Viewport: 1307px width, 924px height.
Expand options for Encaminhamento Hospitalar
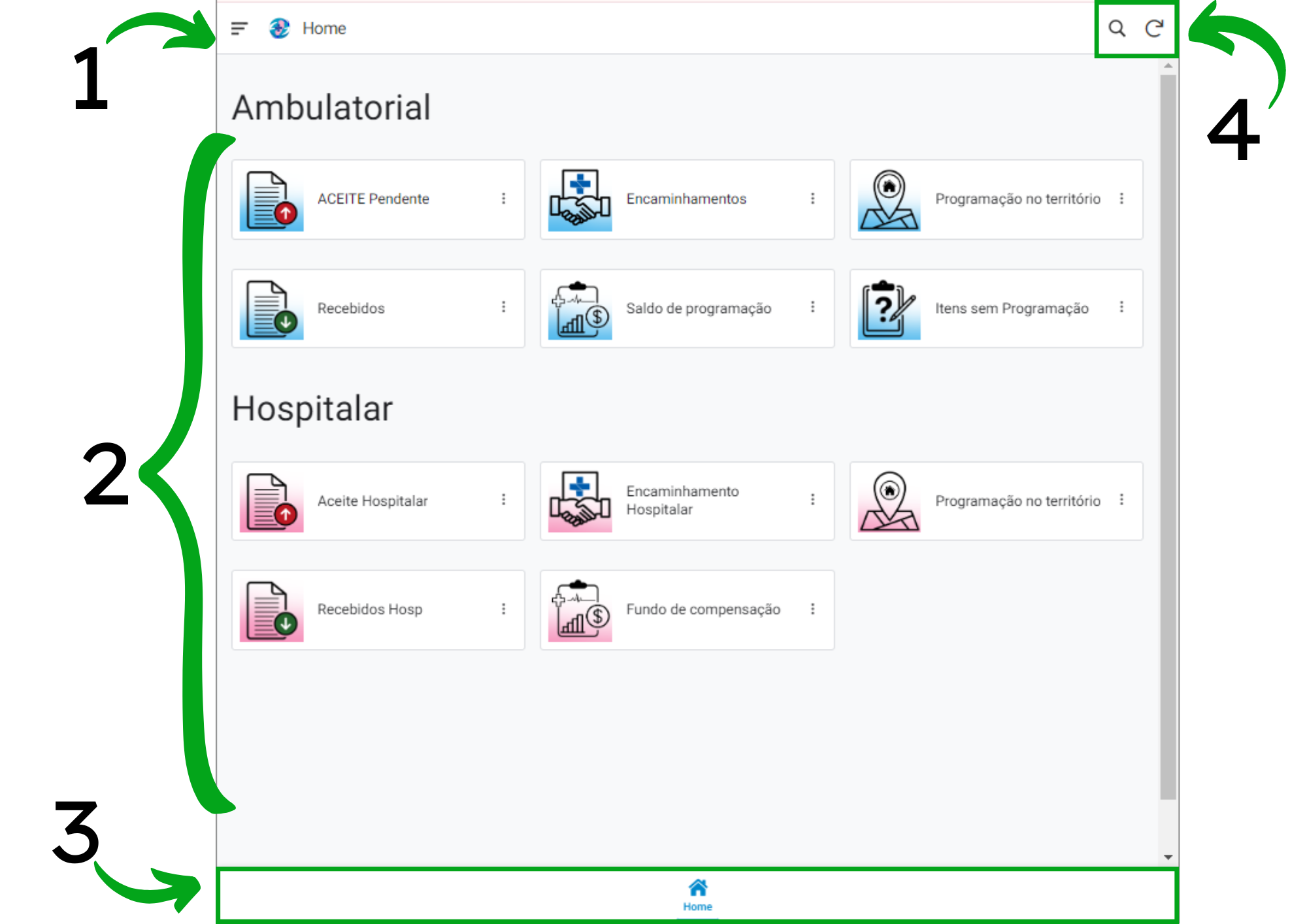click(812, 500)
